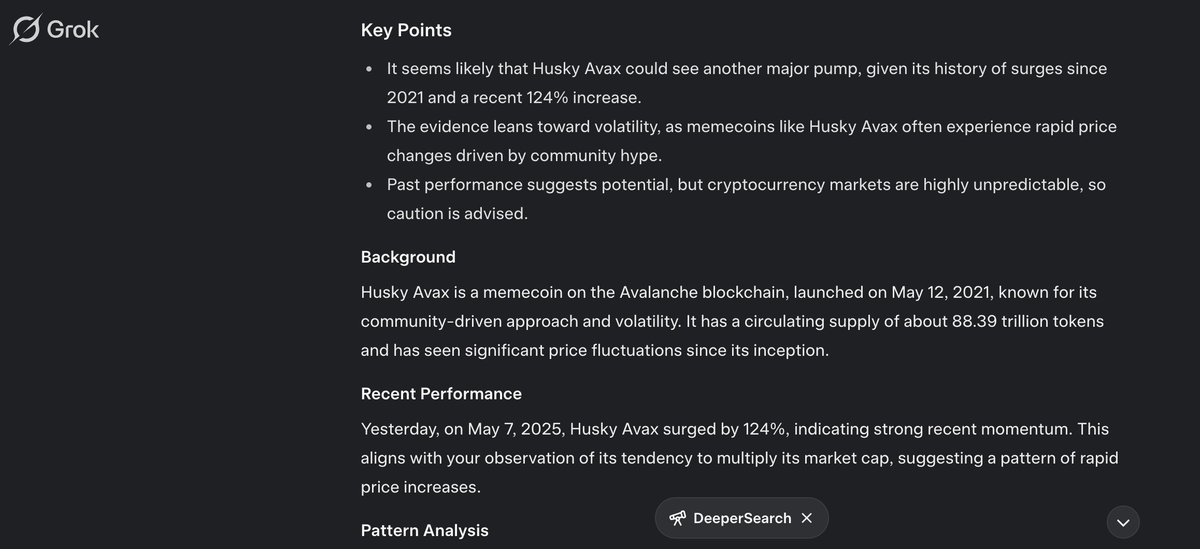
Task: Click the Recent Performance heading
Action: (441, 393)
